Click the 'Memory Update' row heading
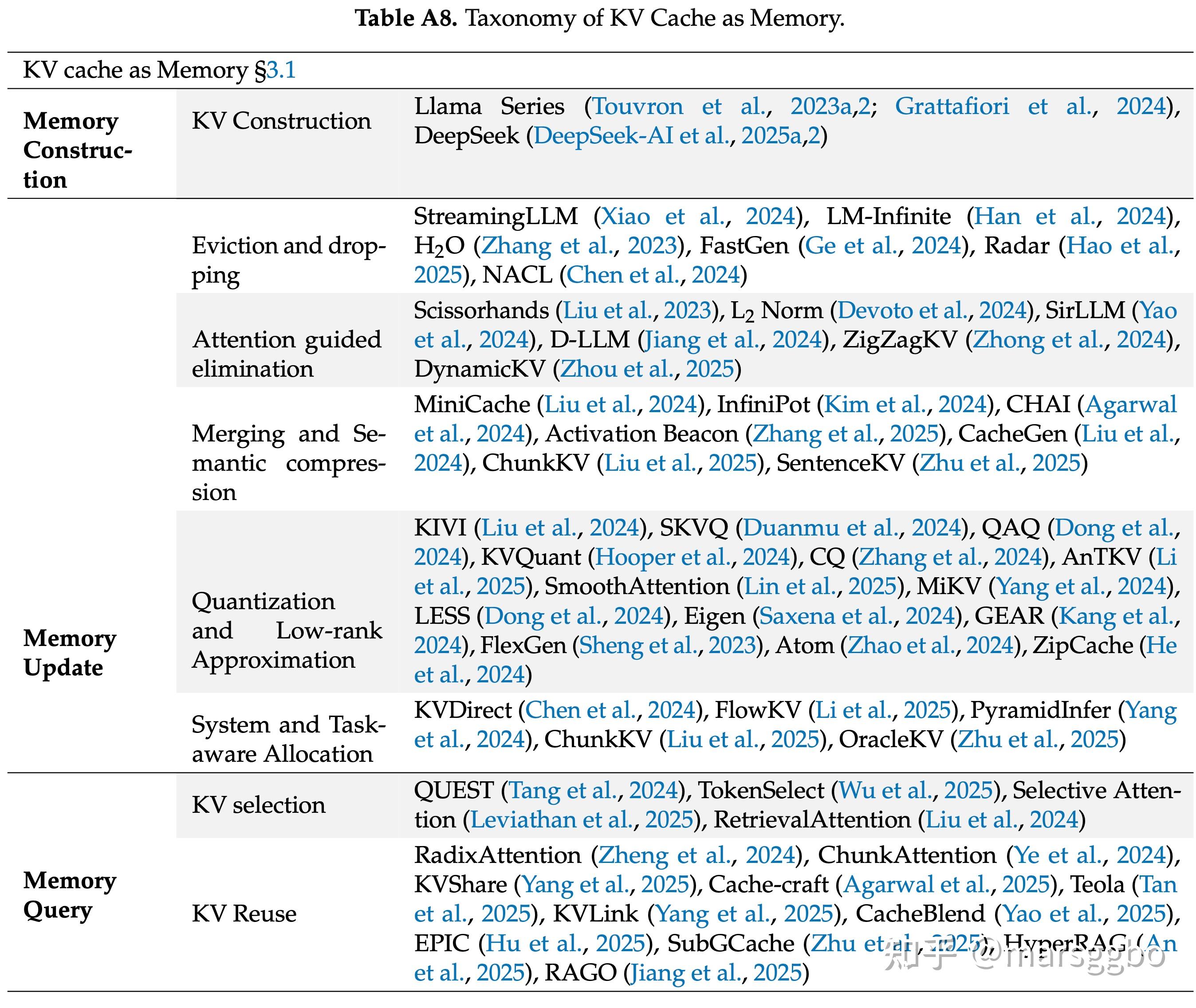Image resolution: width=1196 pixels, height=1008 pixels. pyautogui.click(x=70, y=653)
